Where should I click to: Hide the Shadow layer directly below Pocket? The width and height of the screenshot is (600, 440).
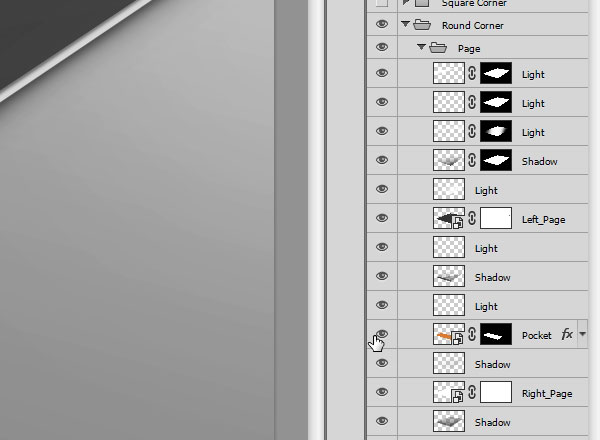(x=382, y=363)
